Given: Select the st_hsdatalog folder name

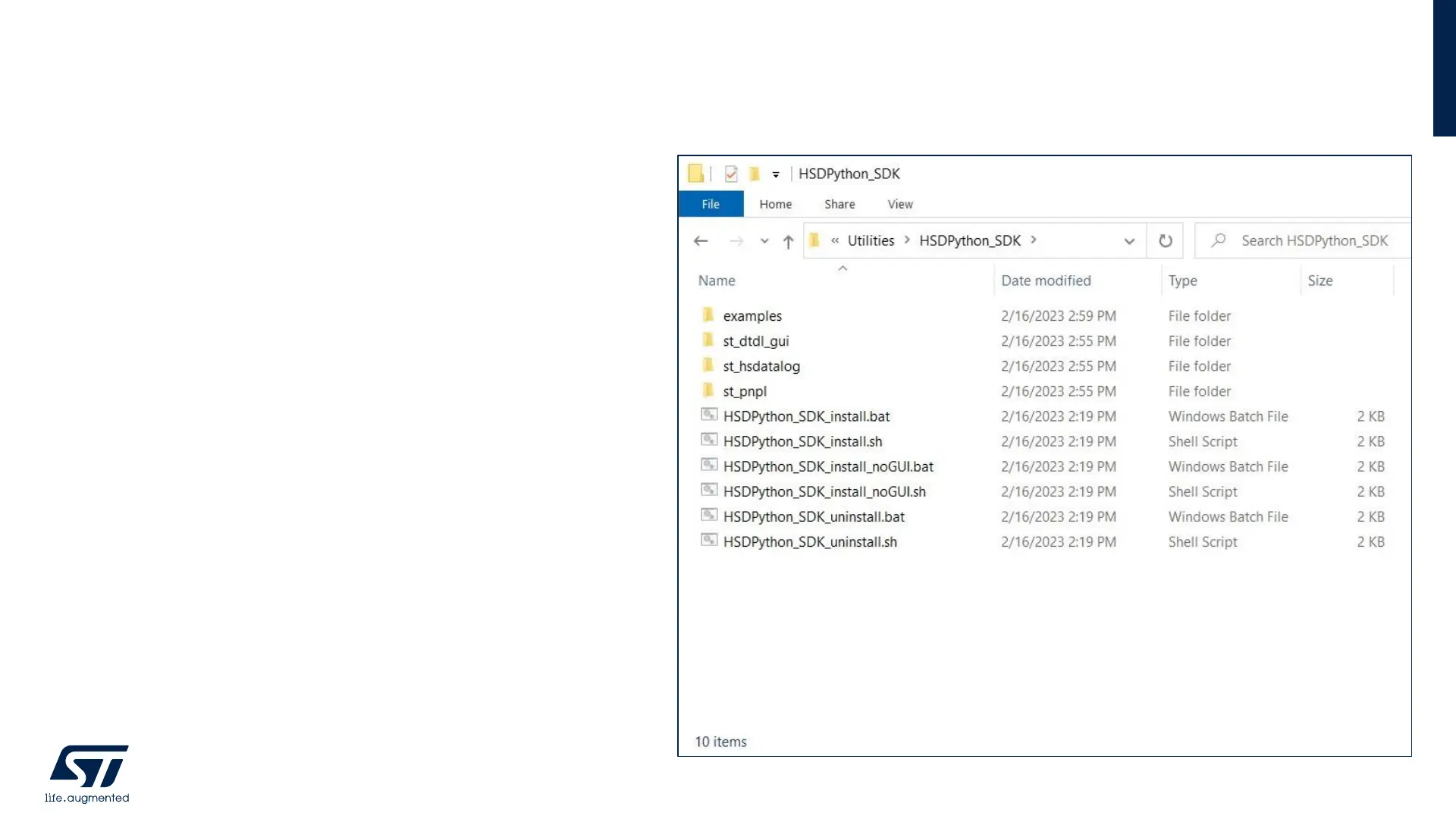Looking at the screenshot, I should click(x=761, y=366).
